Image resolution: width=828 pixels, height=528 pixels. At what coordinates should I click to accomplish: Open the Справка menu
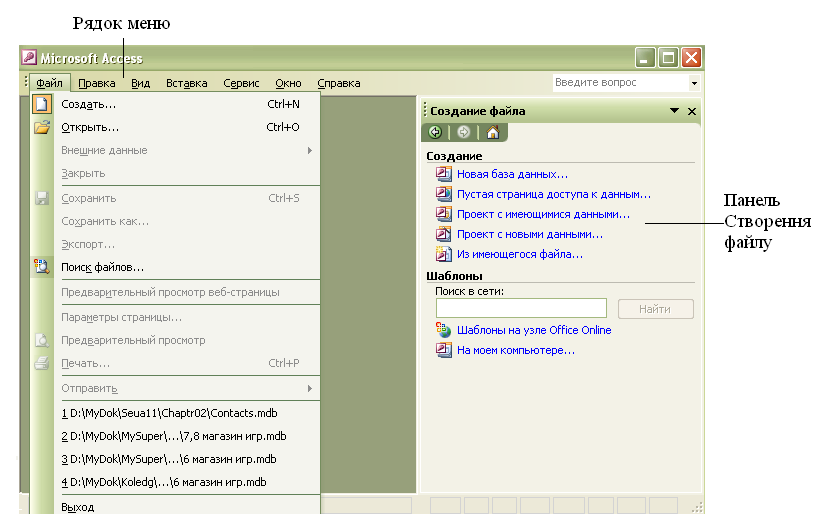pos(338,83)
